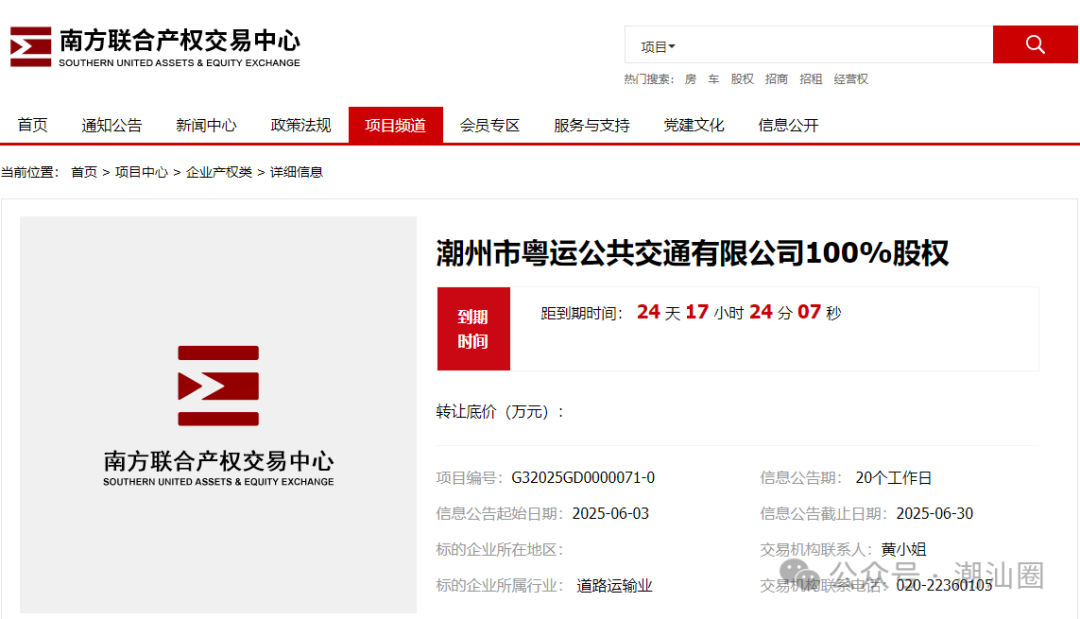Click the deadline date 2025-06-30
Viewport: 1080px width, 619px height.
(x=935, y=514)
